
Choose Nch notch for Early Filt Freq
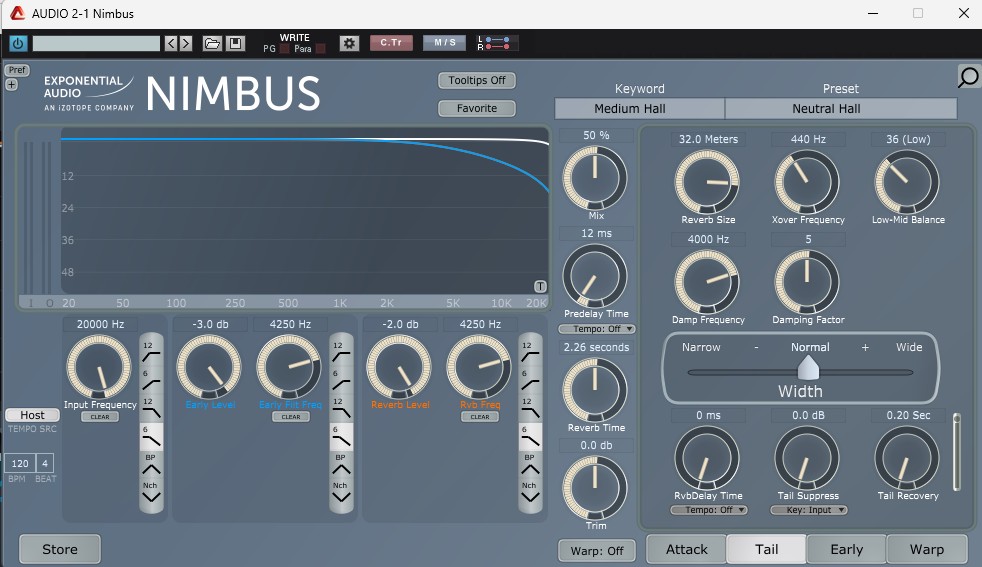pos(341,492)
